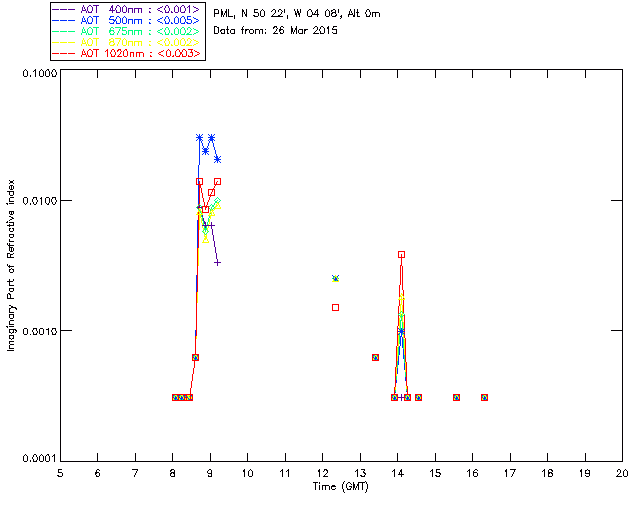Click the isolated red square marker near 12.3 GMT

pos(336,307)
